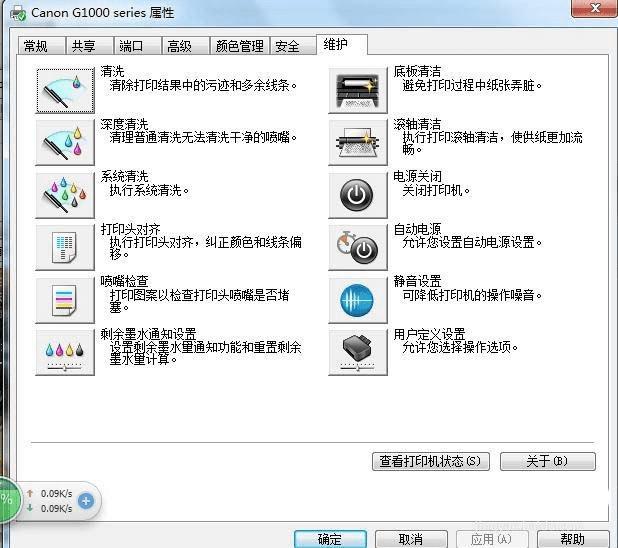Run 喷嘴检查 nozzle check icon
Screen dimensions: 618x548
pyautogui.click(x=65, y=300)
